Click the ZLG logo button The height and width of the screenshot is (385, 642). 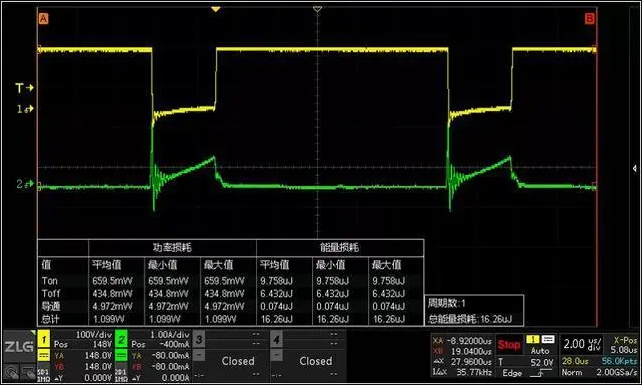click(19, 346)
